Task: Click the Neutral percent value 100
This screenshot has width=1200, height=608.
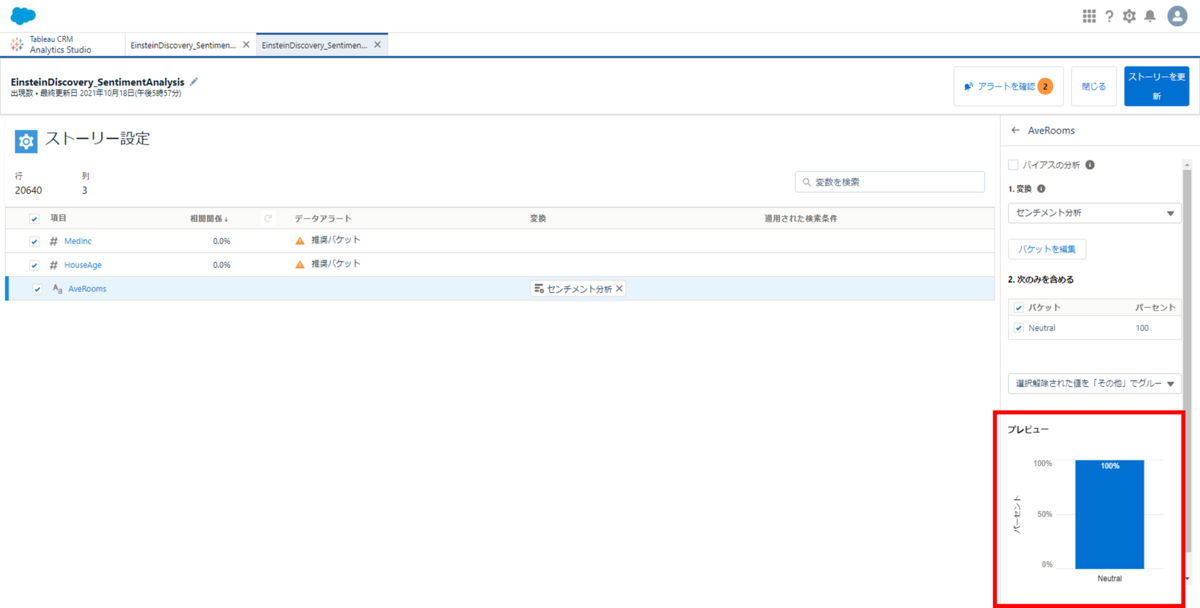Action: pyautogui.click(x=1142, y=328)
